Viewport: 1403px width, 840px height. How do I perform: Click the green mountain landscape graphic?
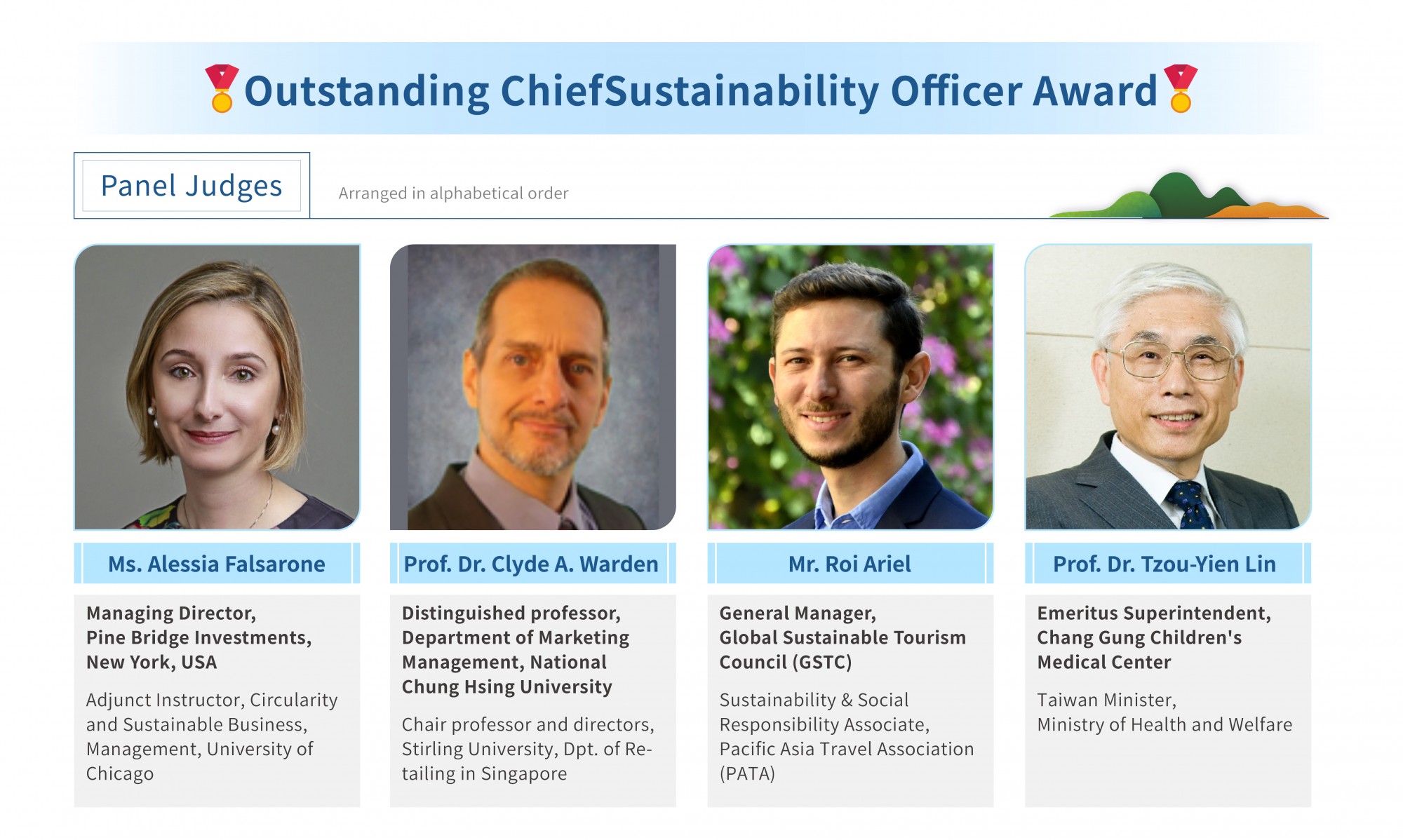1188,196
